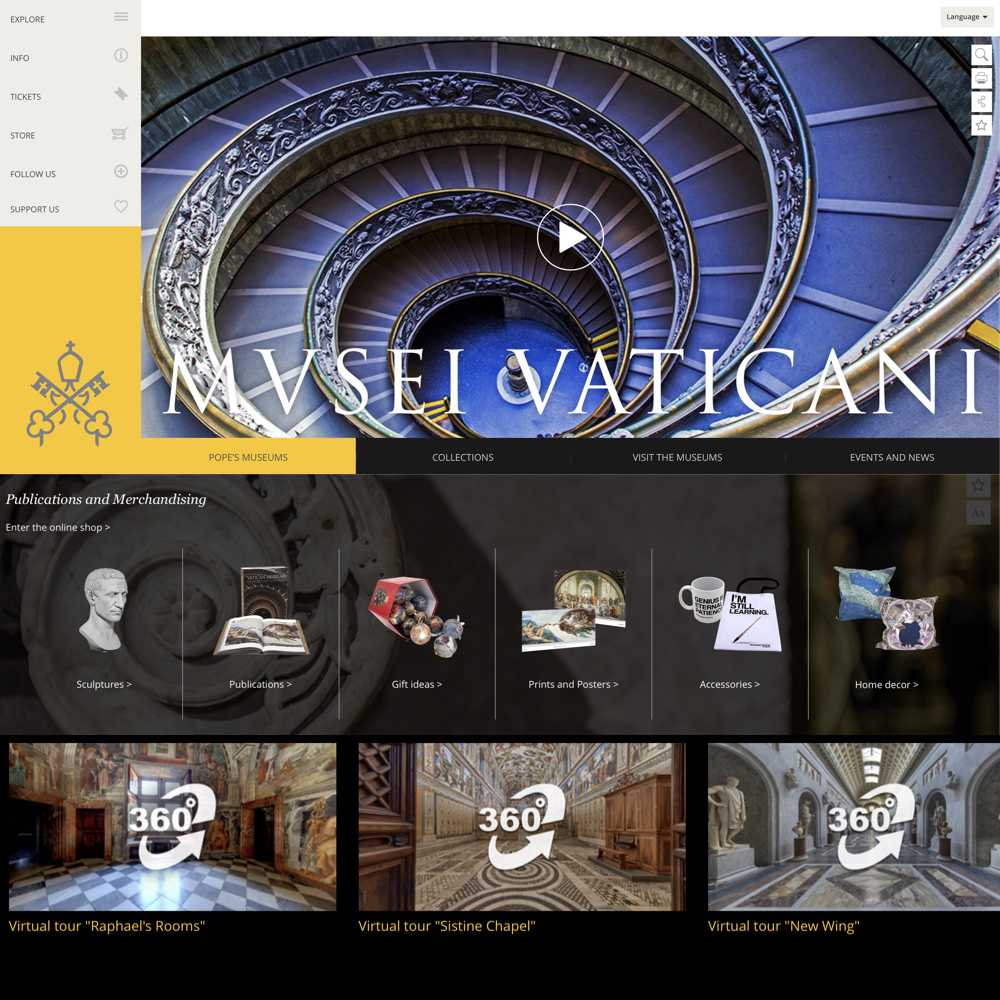Open the Language dropdown
Screen dimensions: 1000x1000
pyautogui.click(x=966, y=17)
